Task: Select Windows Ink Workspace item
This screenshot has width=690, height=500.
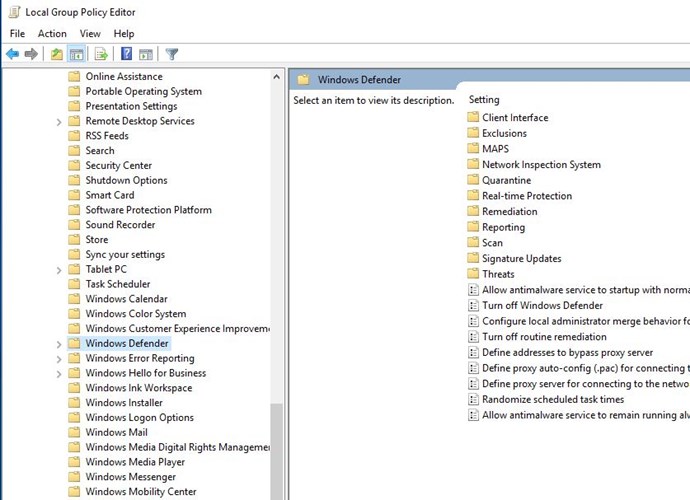Action: [x=139, y=388]
